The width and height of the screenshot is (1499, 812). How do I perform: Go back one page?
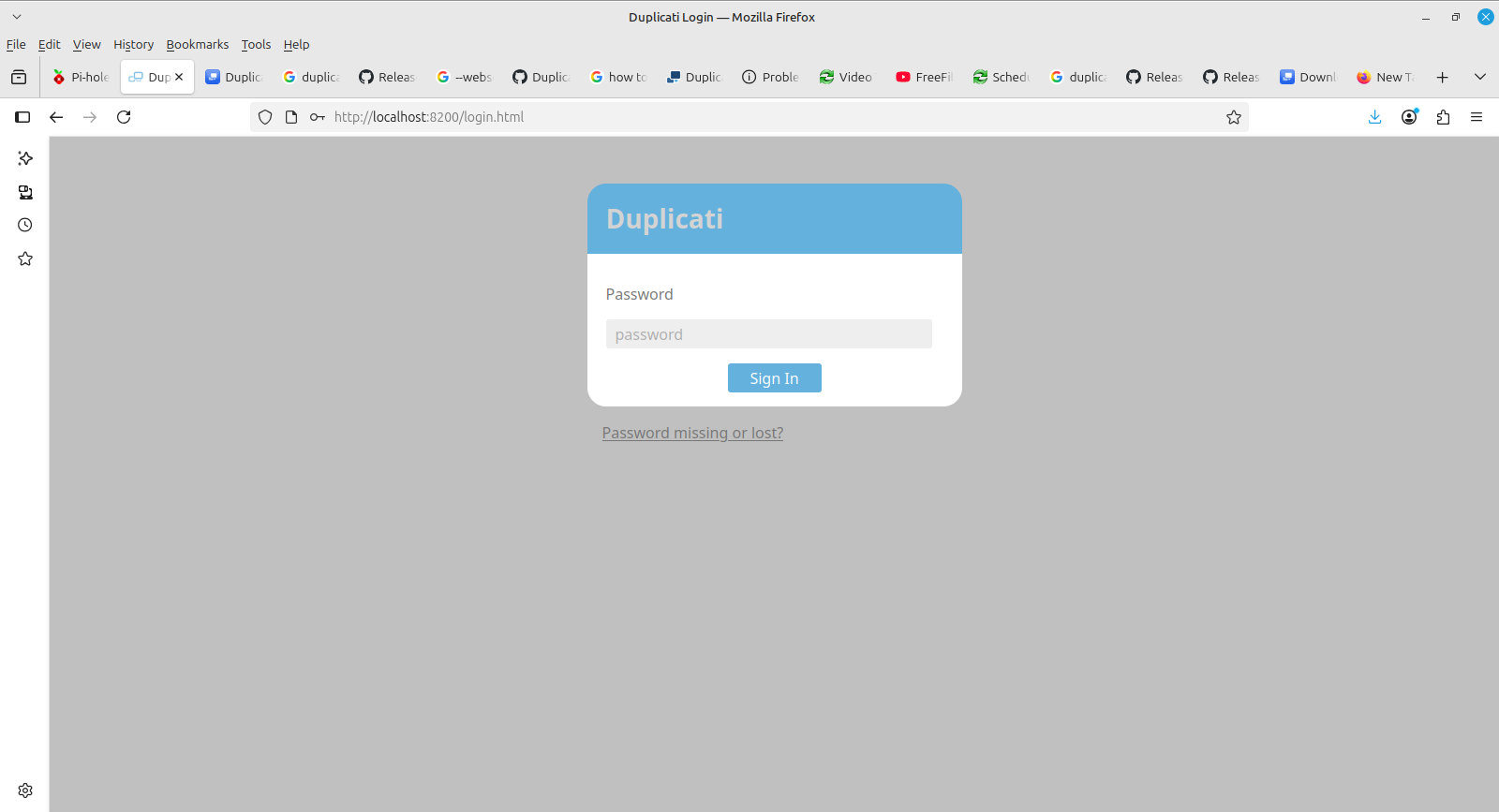[56, 117]
